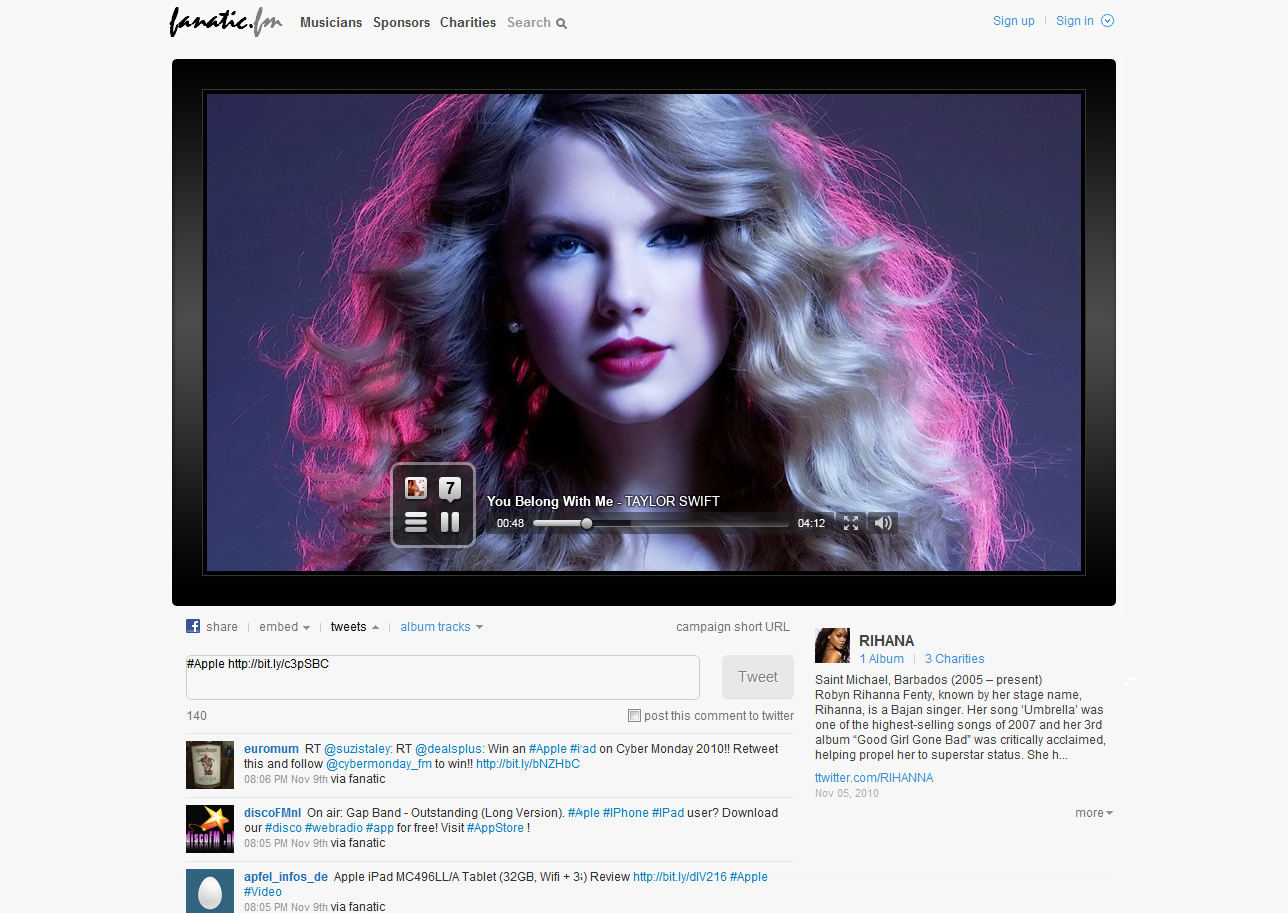Click the 00:48 elapsed time text
This screenshot has width=1288, height=913.
510,523
